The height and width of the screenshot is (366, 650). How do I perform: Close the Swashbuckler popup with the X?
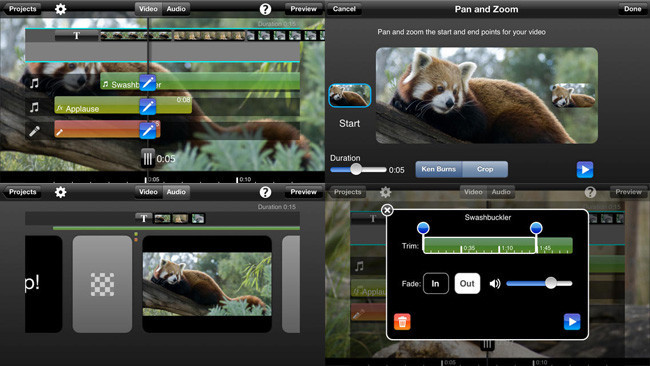[x=387, y=210]
